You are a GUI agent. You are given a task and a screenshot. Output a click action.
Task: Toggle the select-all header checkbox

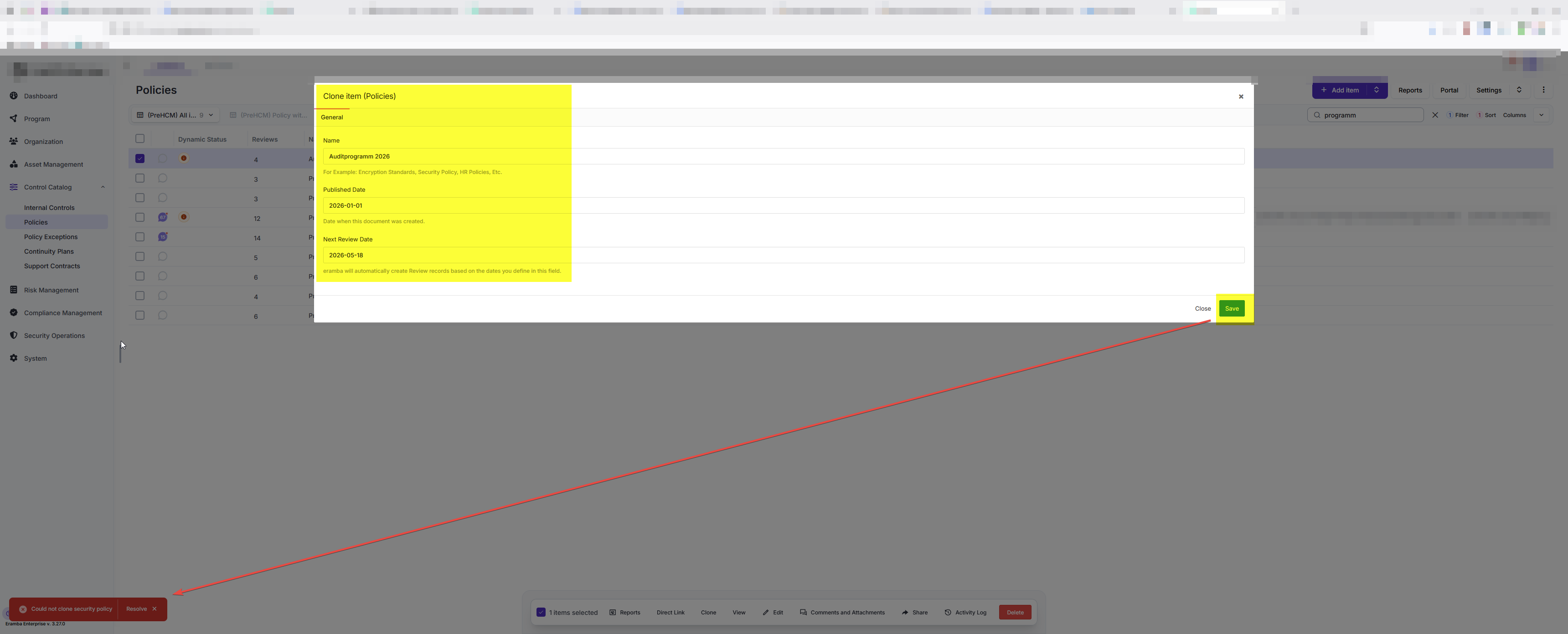(x=140, y=139)
